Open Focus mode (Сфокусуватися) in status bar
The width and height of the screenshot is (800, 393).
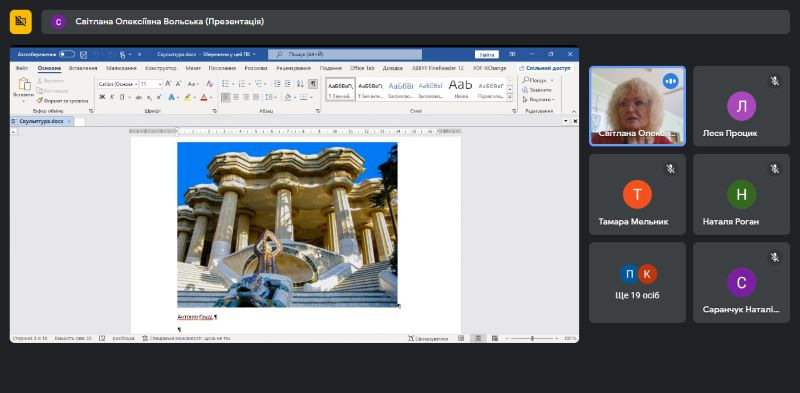click(x=428, y=338)
